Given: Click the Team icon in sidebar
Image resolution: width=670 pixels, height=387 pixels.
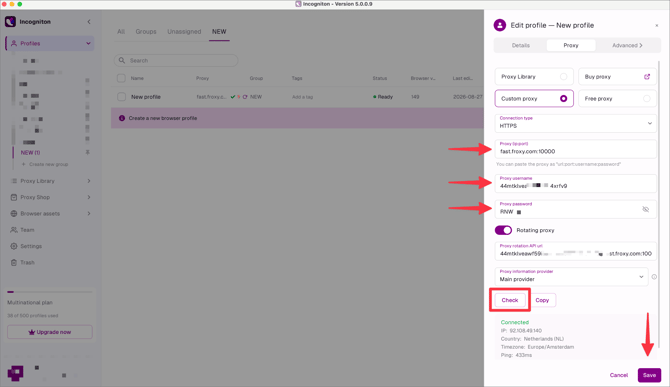Looking at the screenshot, I should pos(14,229).
